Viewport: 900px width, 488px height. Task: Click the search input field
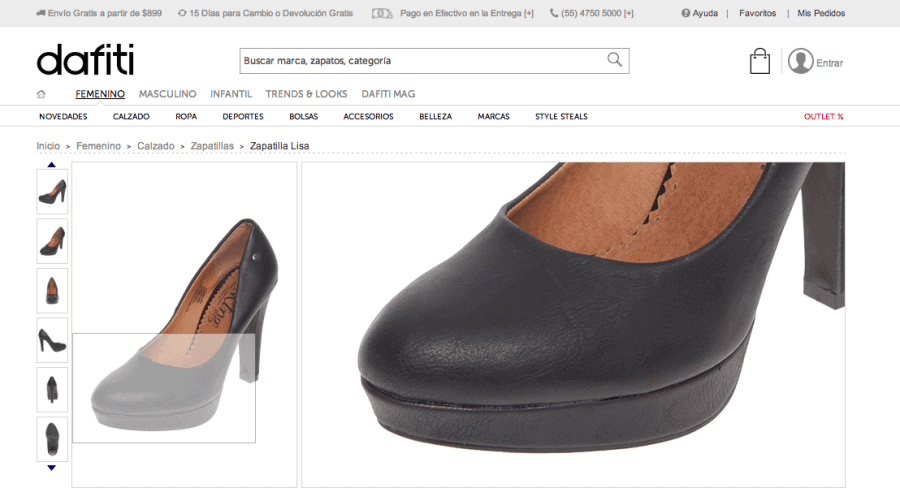click(x=420, y=60)
